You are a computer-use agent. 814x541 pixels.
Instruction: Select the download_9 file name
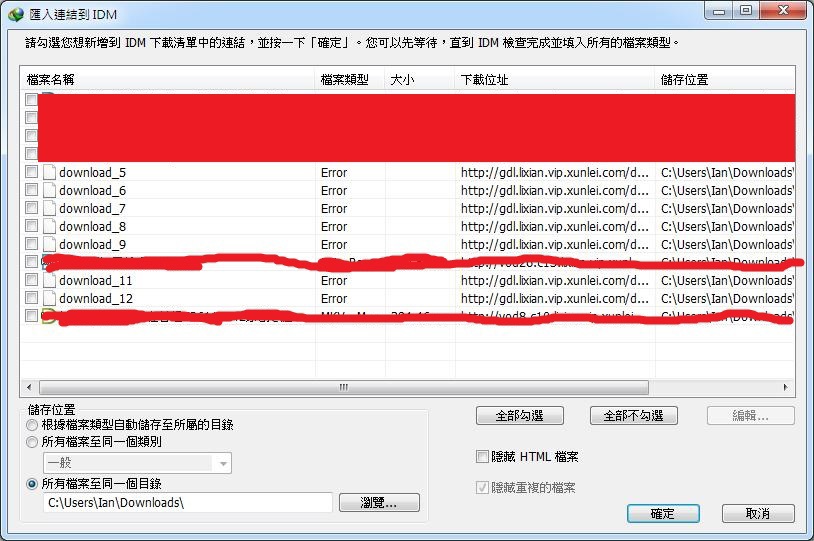pyautogui.click(x=92, y=245)
